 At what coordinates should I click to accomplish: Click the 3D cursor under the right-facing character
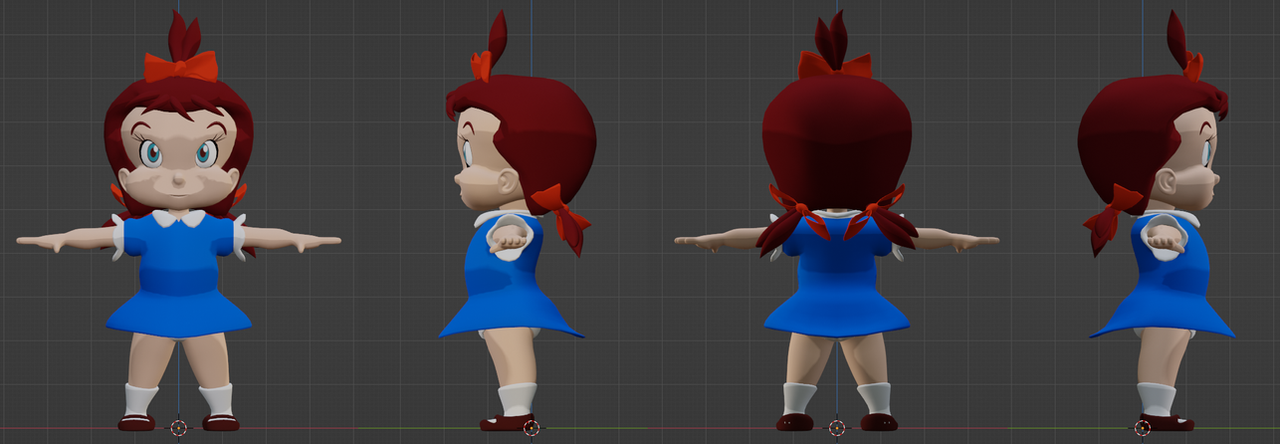click(x=1142, y=427)
